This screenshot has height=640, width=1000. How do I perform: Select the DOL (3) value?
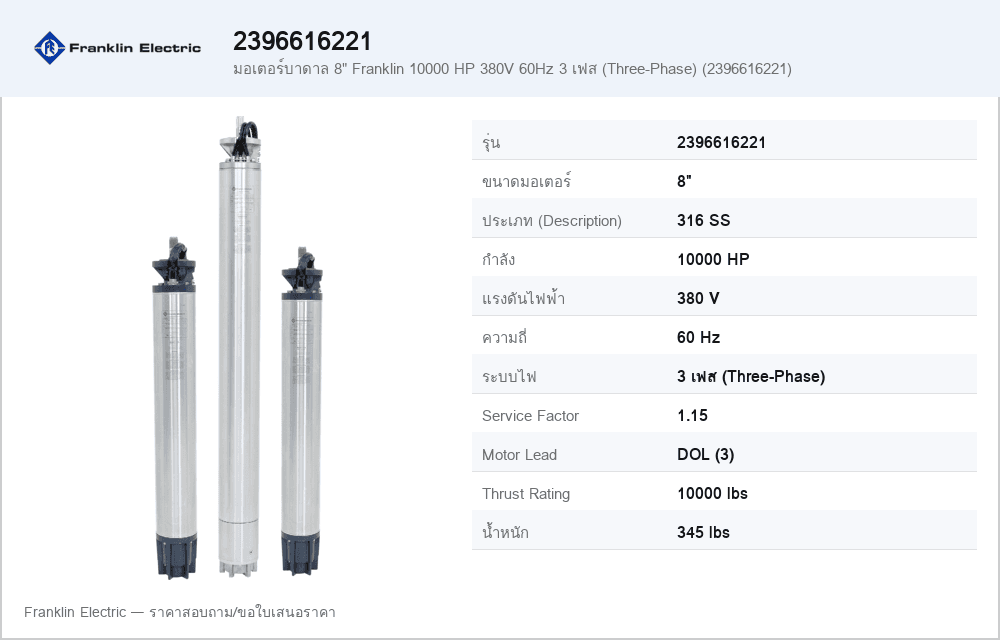706,455
